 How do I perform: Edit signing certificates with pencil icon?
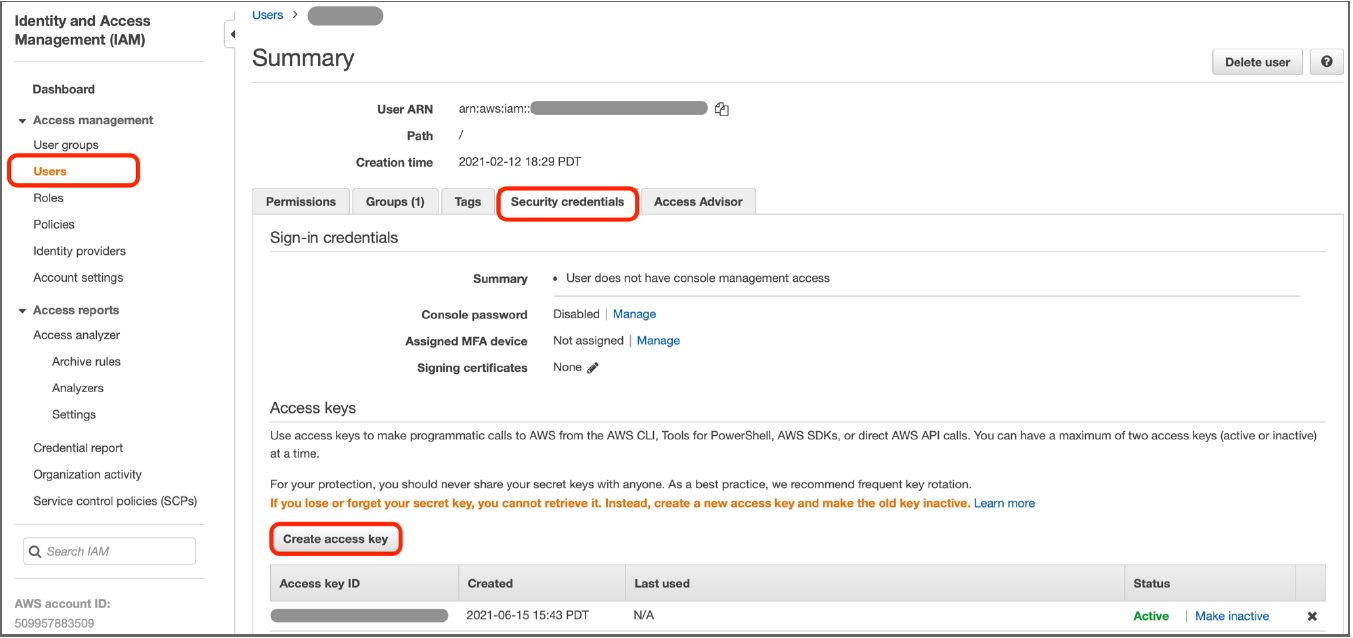[x=593, y=368]
